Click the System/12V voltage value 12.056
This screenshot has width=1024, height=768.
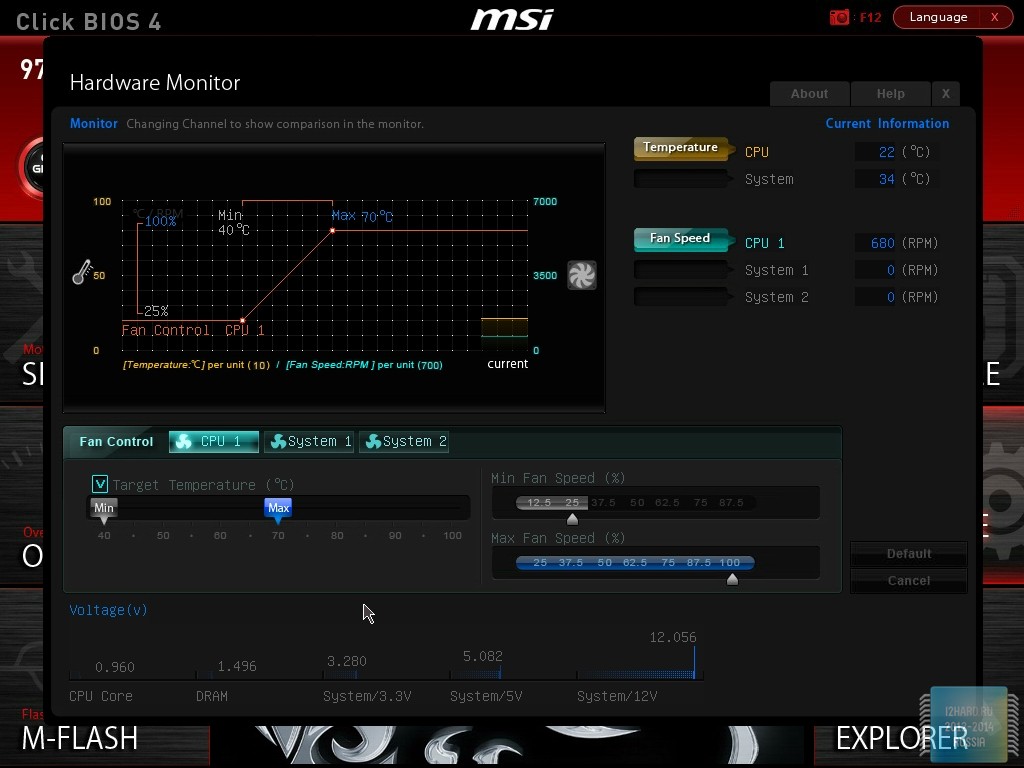pyautogui.click(x=673, y=637)
